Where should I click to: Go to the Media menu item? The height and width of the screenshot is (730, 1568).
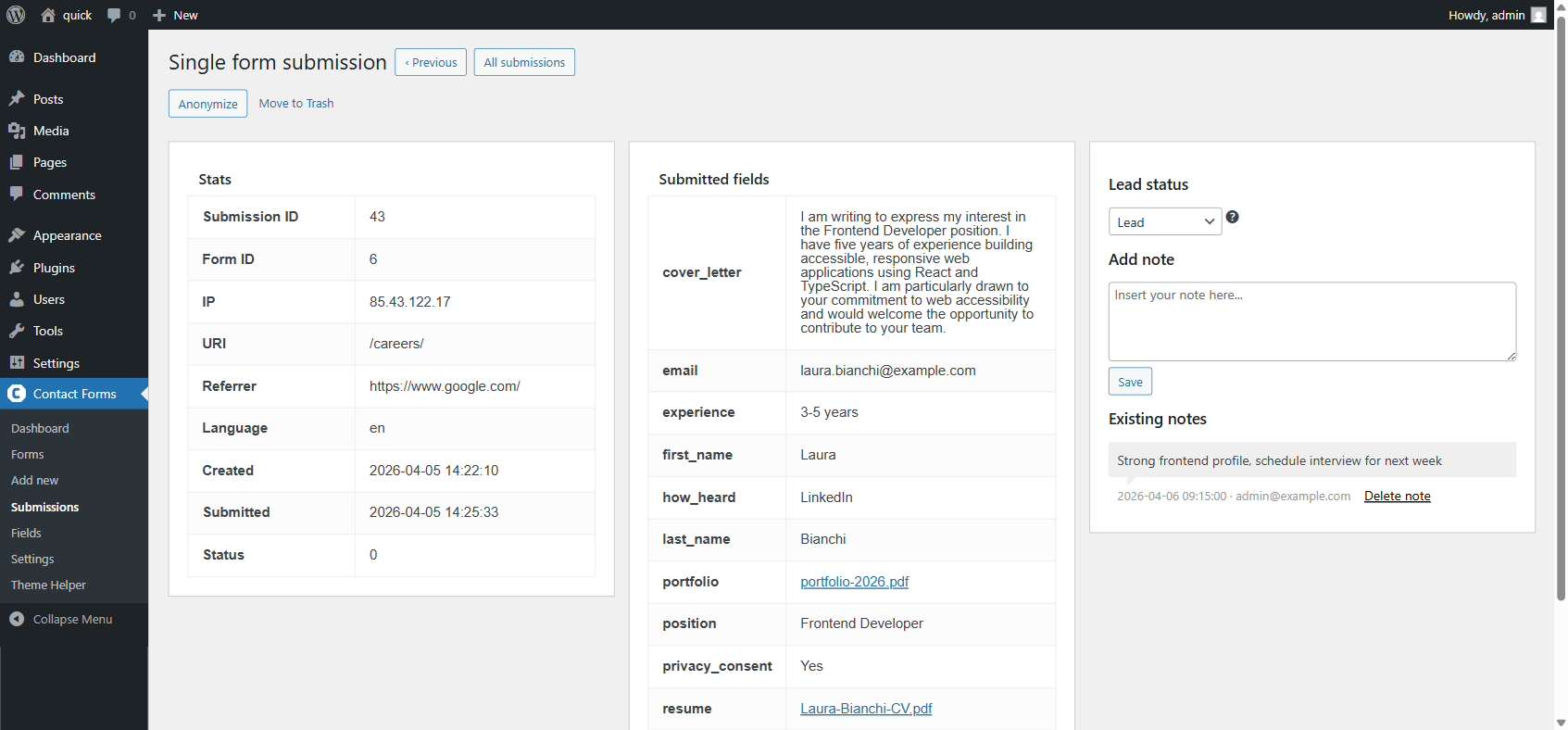51,131
